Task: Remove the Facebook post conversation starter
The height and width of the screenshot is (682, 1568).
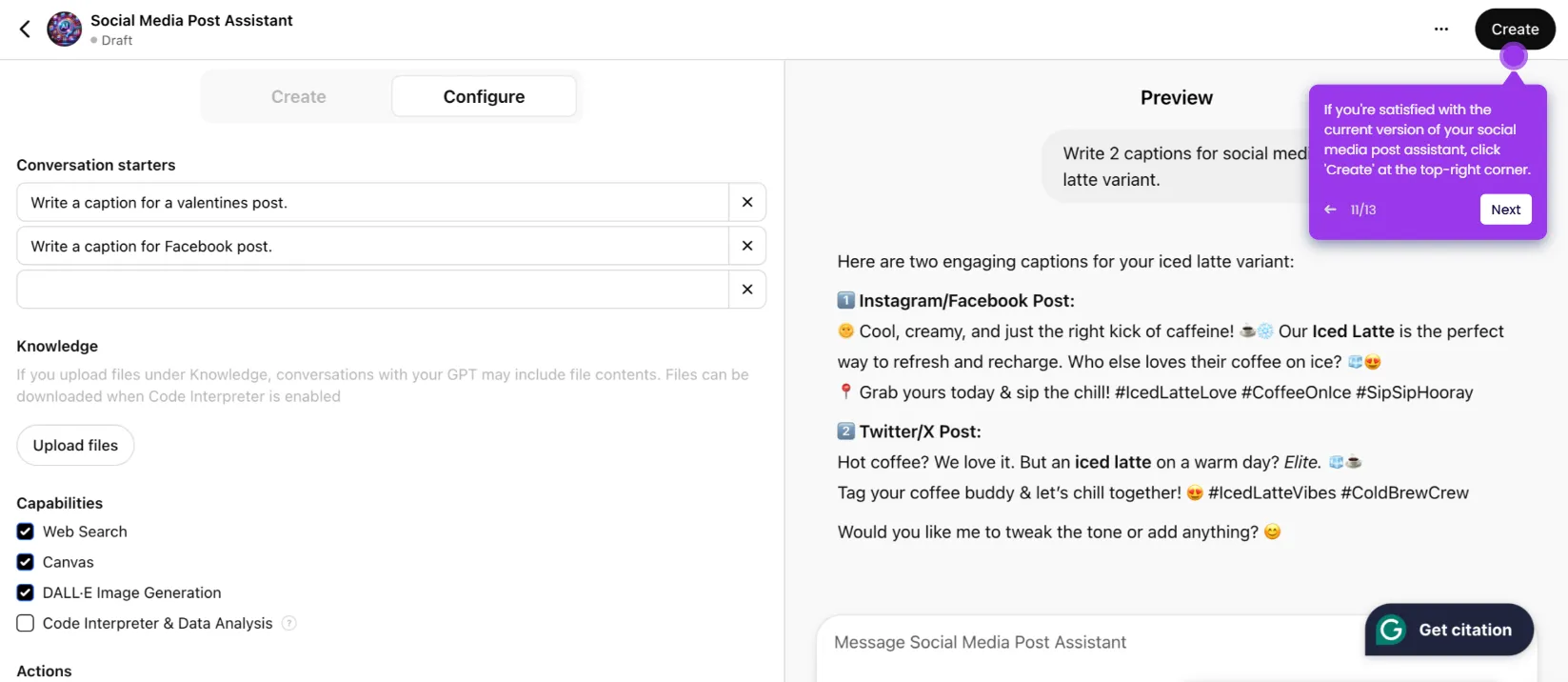Action: 747,246
